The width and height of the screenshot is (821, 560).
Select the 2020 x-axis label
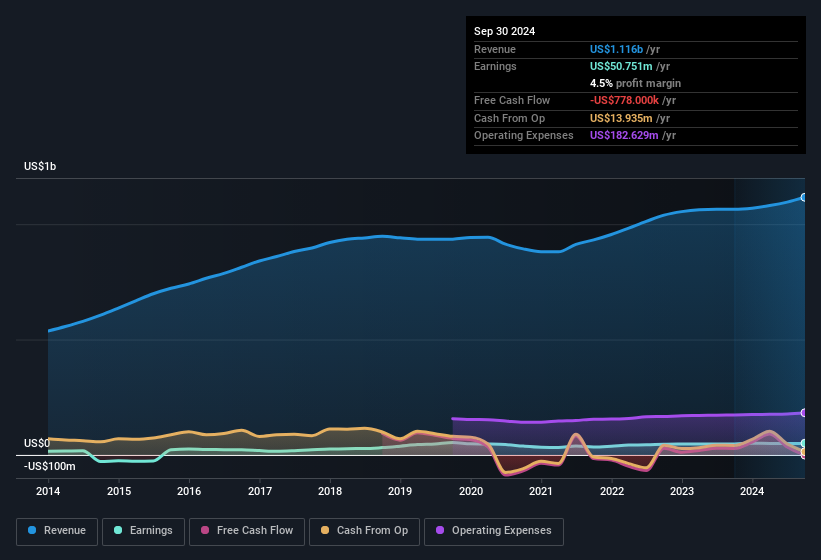(471, 491)
